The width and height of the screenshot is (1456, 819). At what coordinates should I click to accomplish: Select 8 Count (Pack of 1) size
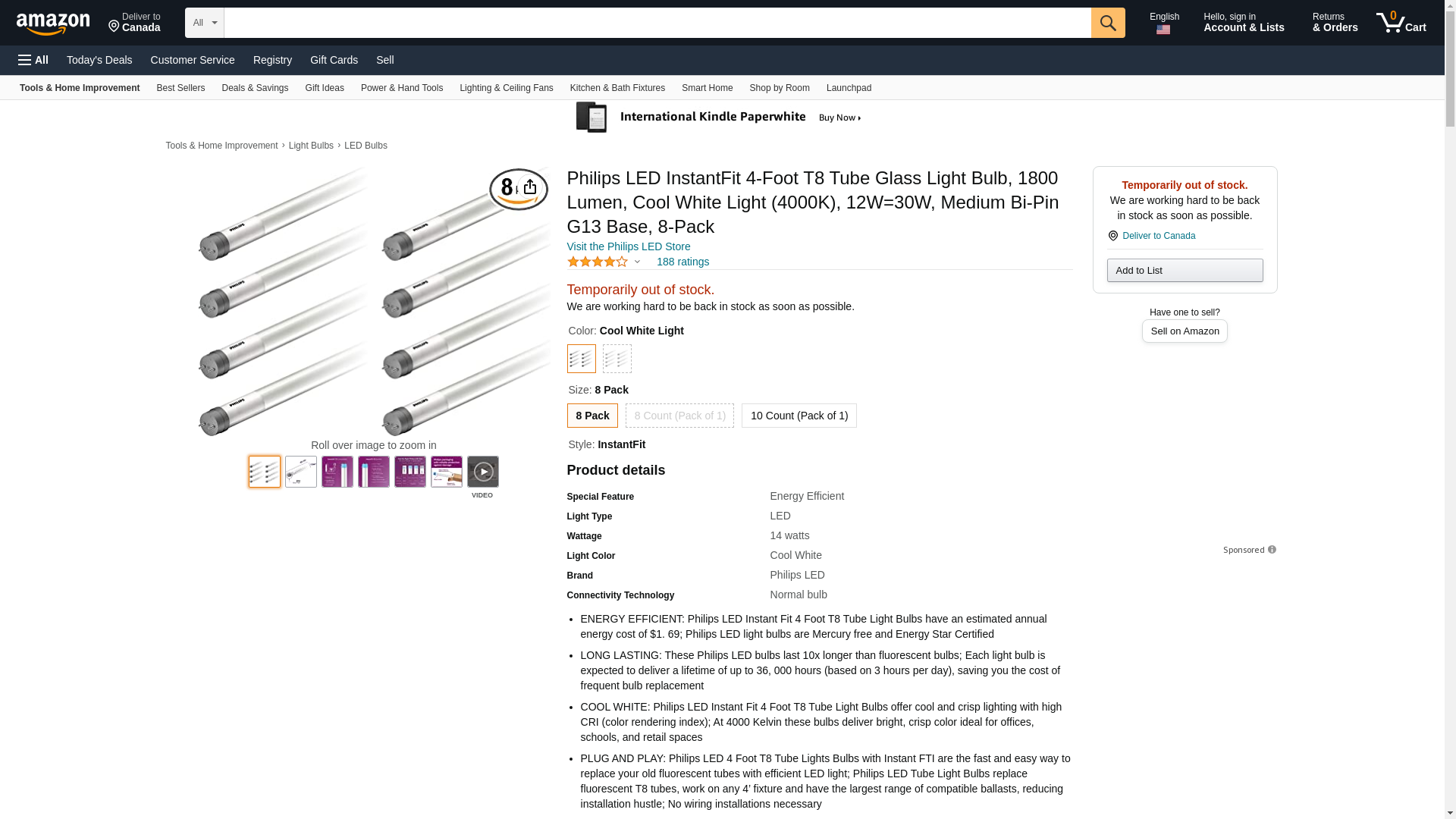(x=679, y=416)
